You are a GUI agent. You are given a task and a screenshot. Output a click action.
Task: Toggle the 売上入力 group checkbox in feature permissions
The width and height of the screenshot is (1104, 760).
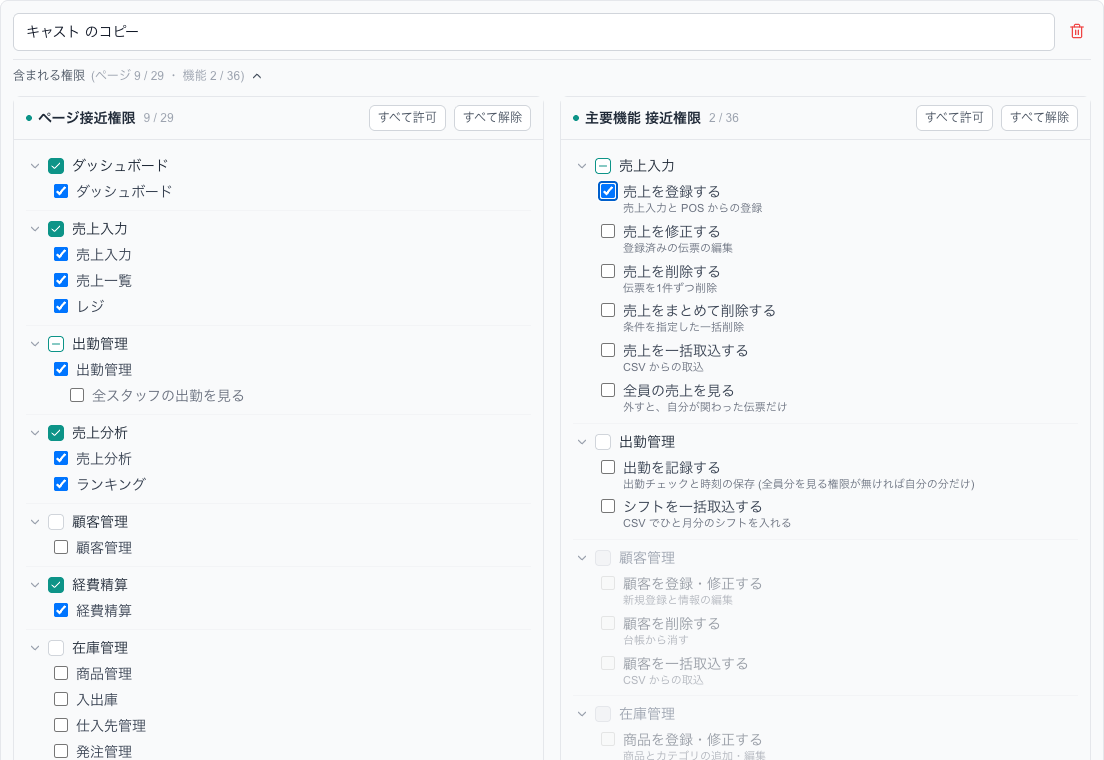603,166
